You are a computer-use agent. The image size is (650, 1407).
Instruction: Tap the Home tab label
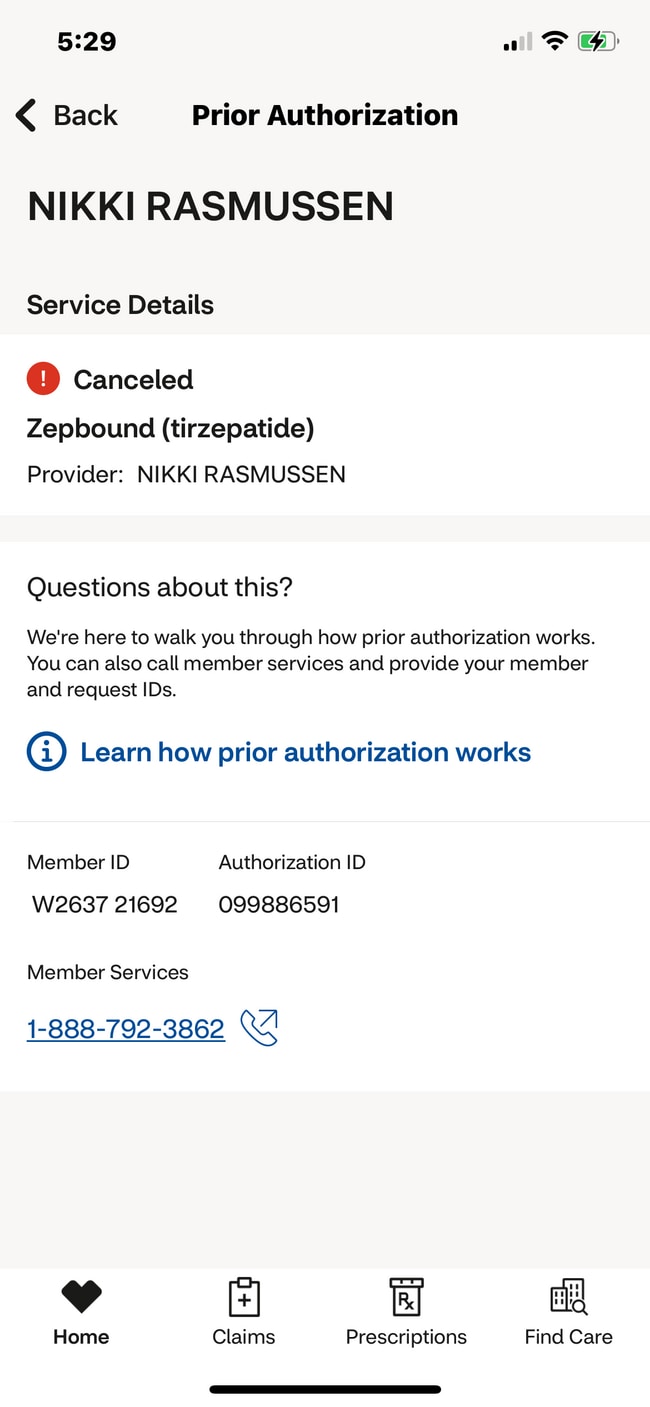(81, 1337)
